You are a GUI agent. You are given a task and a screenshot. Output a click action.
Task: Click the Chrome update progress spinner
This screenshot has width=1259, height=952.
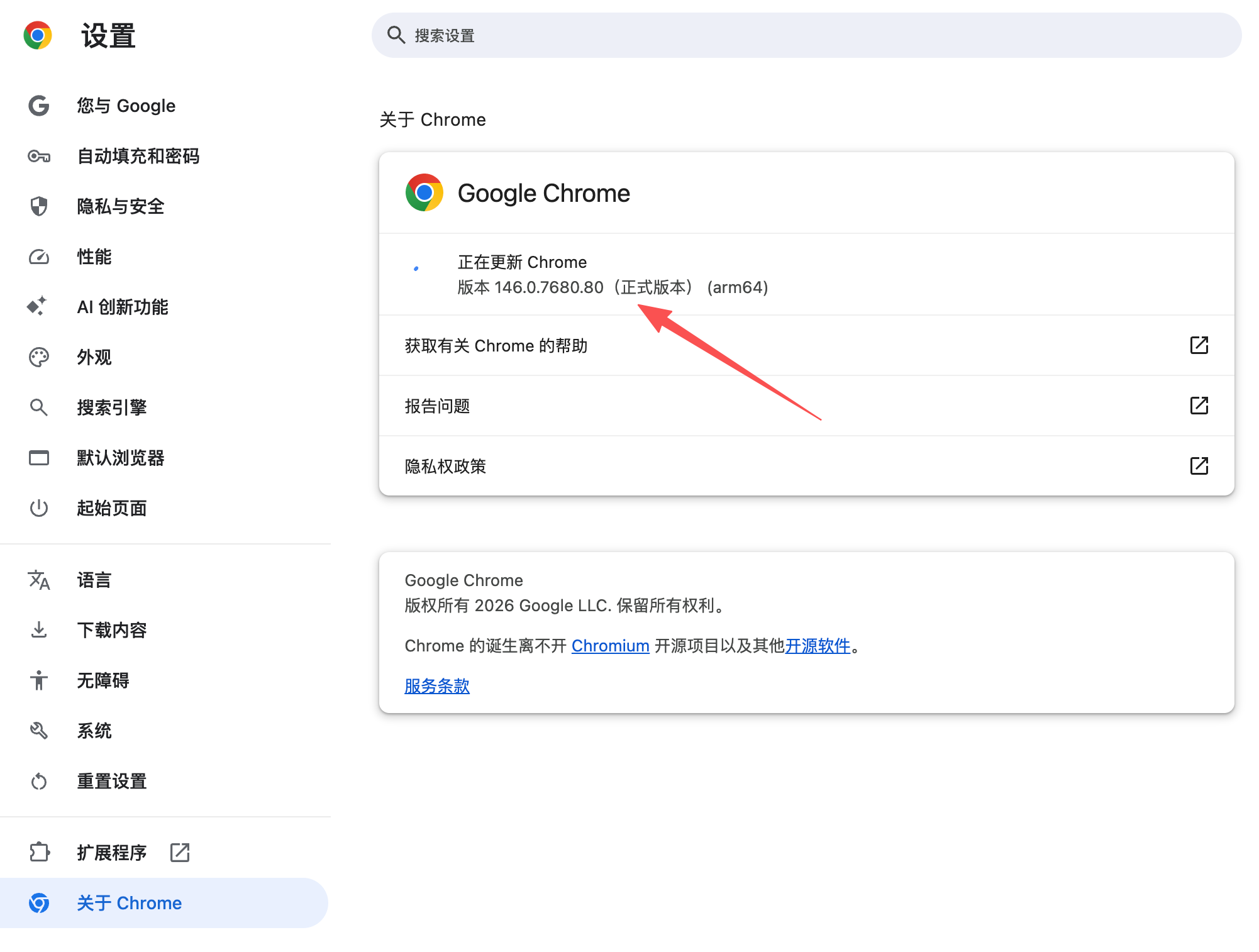[417, 267]
